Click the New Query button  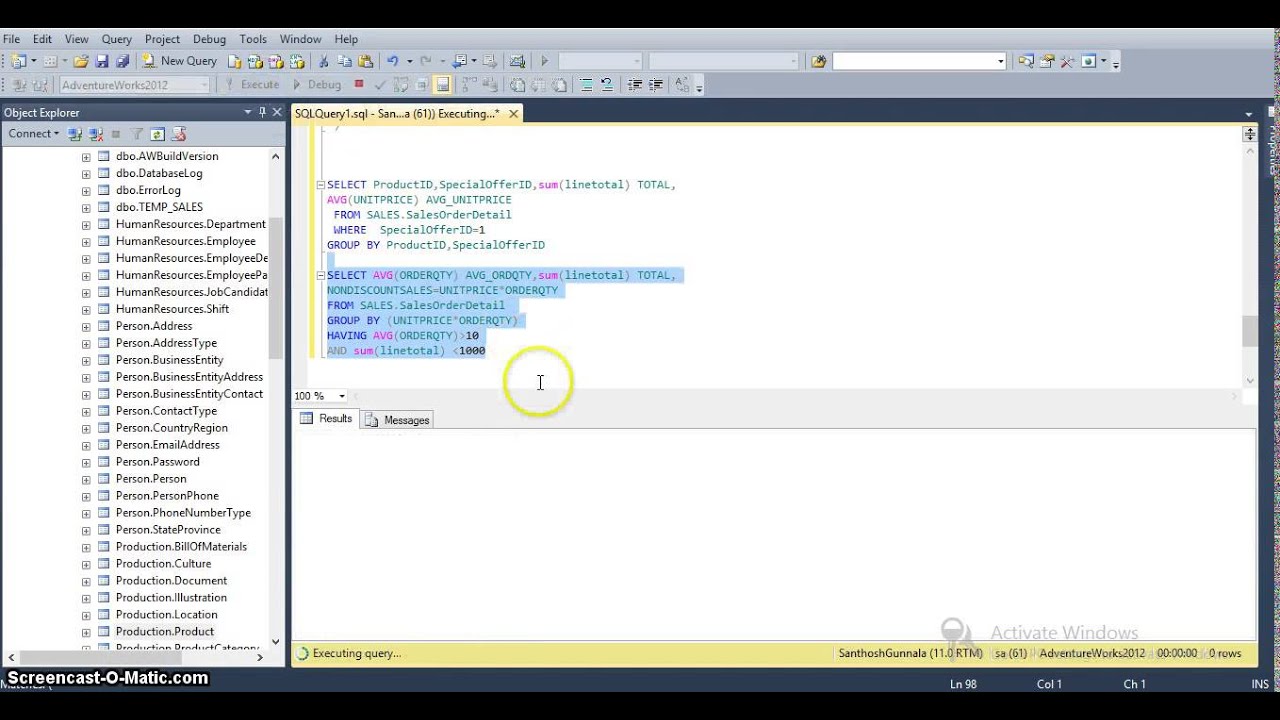pyautogui.click(x=180, y=61)
